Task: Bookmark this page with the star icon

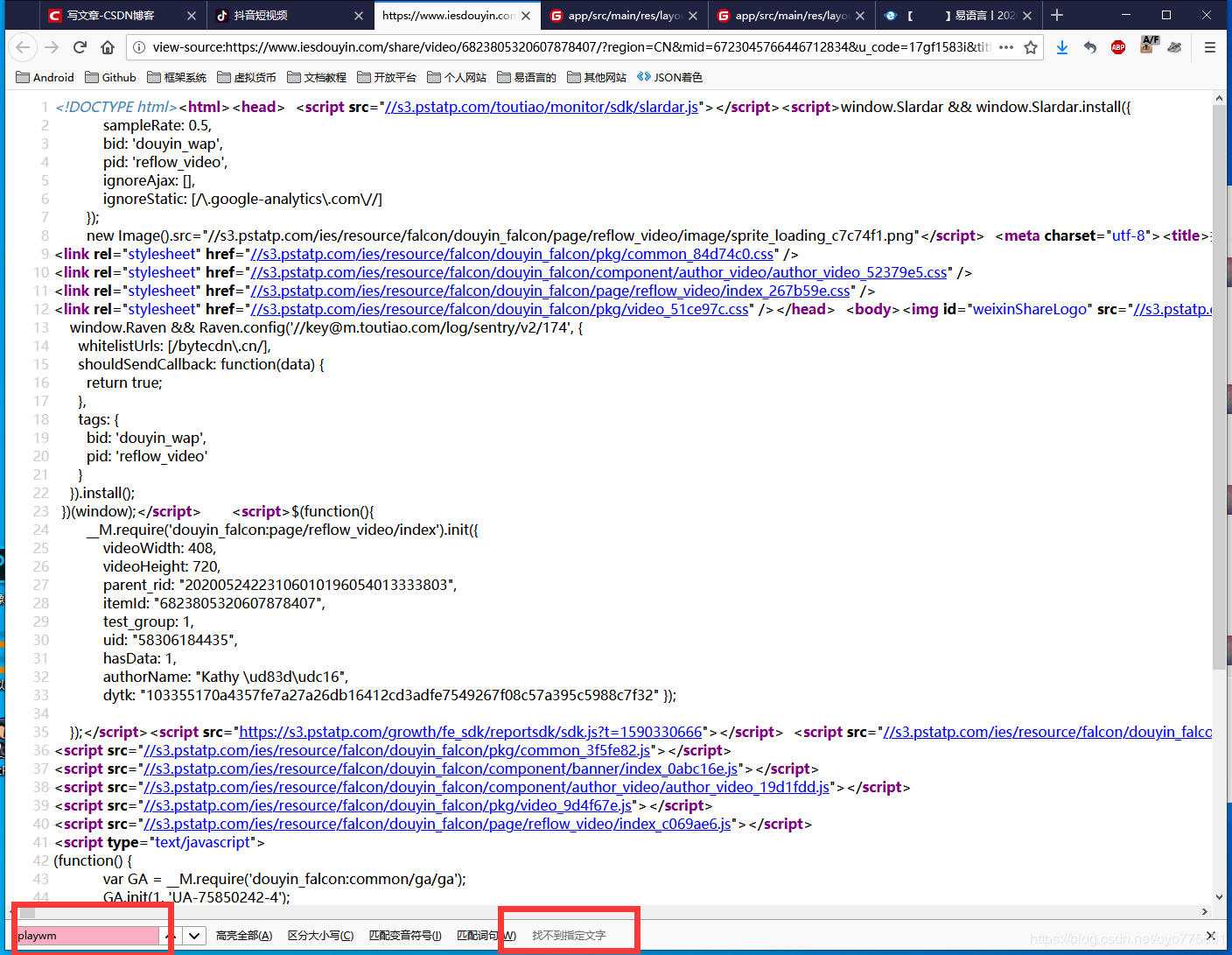Action: point(1031,47)
